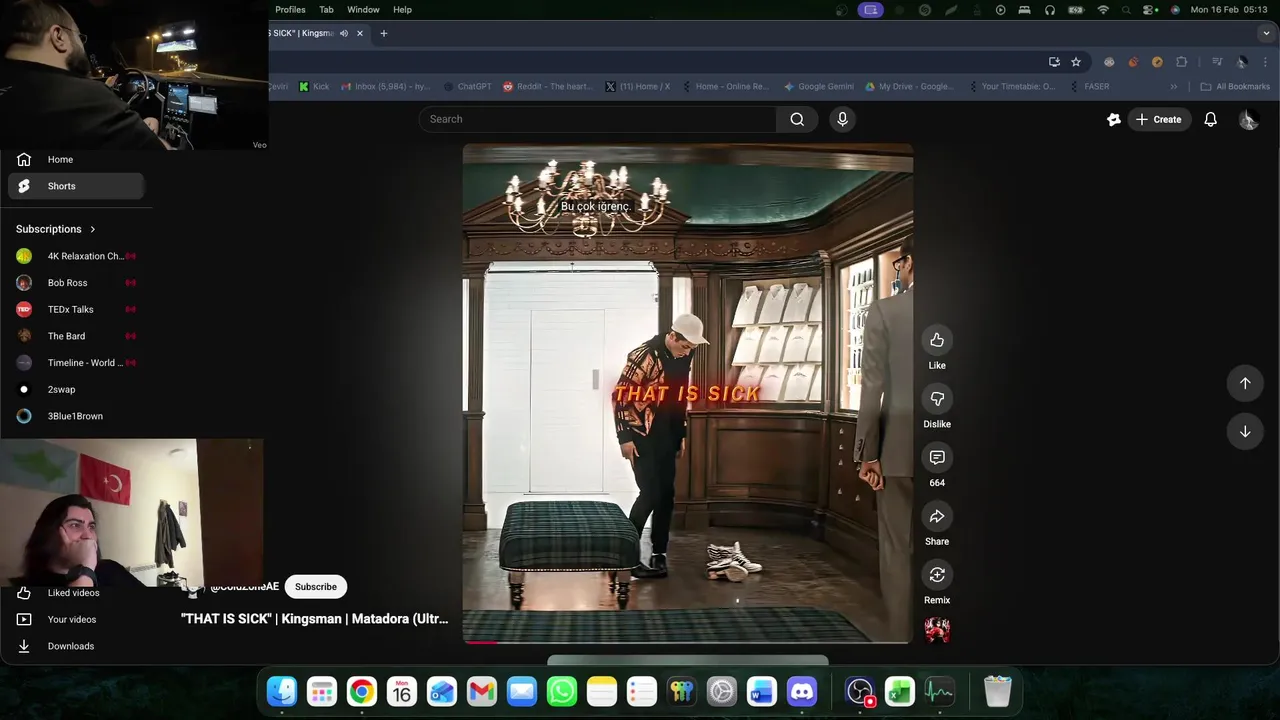Open Finder from the dock

(x=282, y=691)
